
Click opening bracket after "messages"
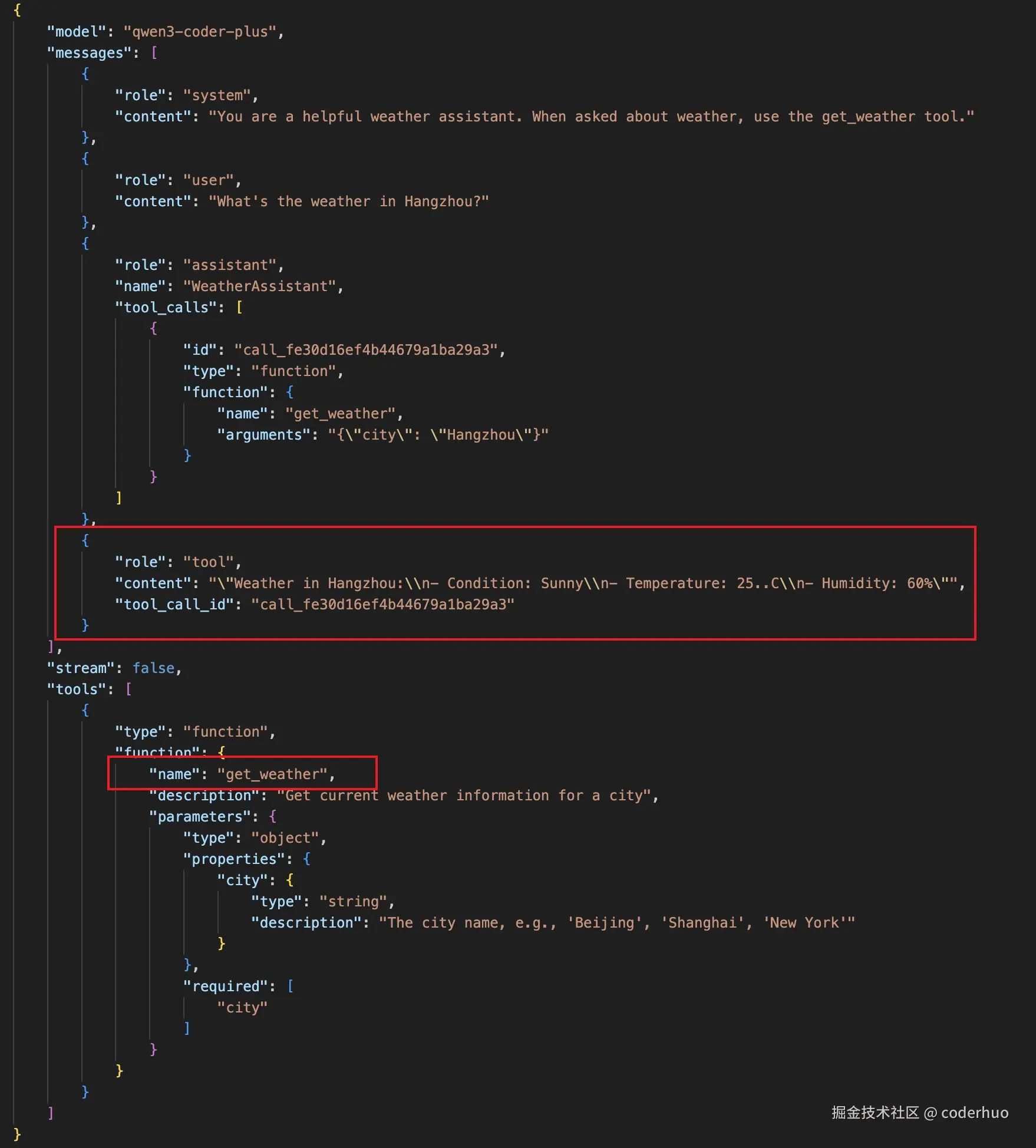pos(154,53)
